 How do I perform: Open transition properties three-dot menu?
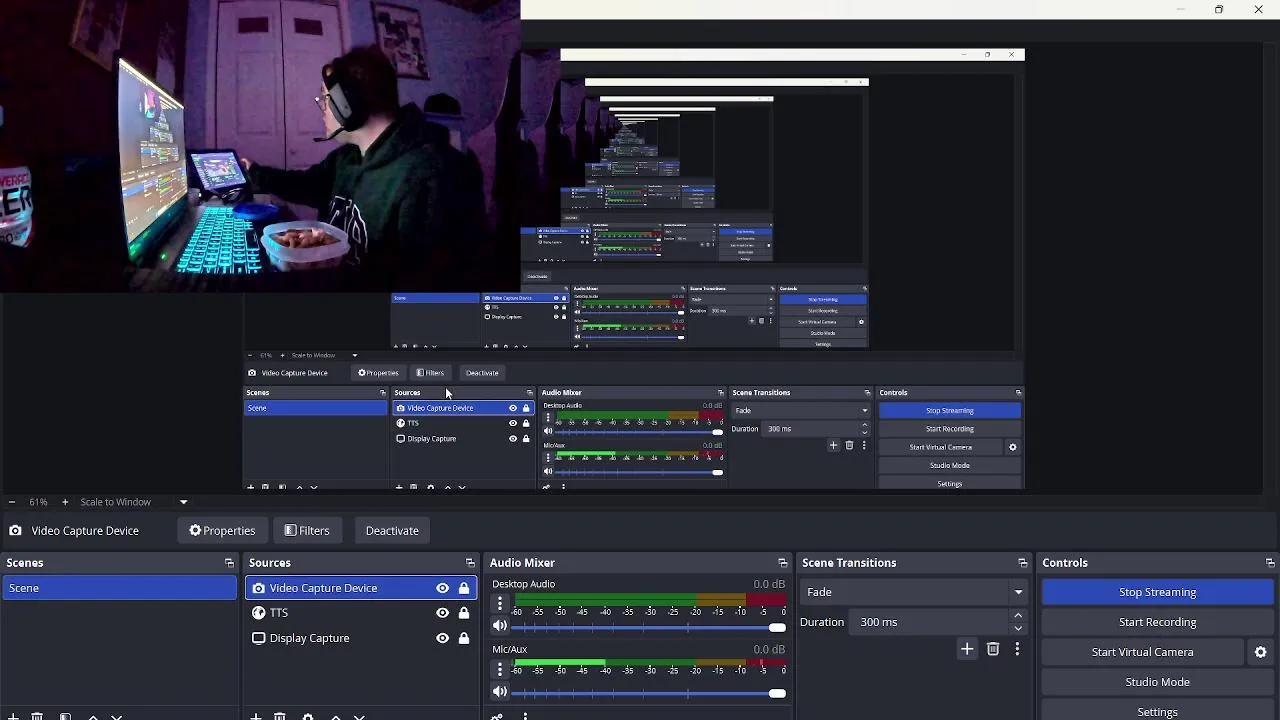pos(1017,650)
